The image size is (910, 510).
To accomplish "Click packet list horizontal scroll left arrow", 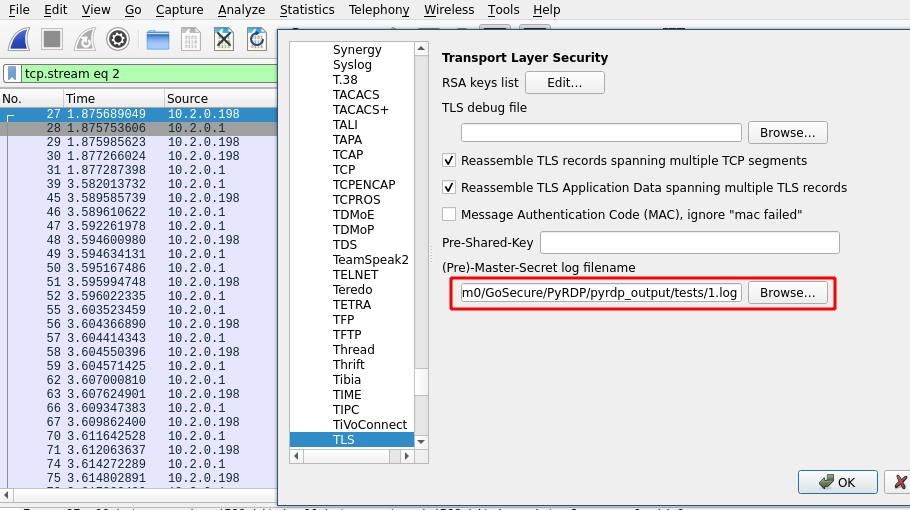I will coord(6,495).
